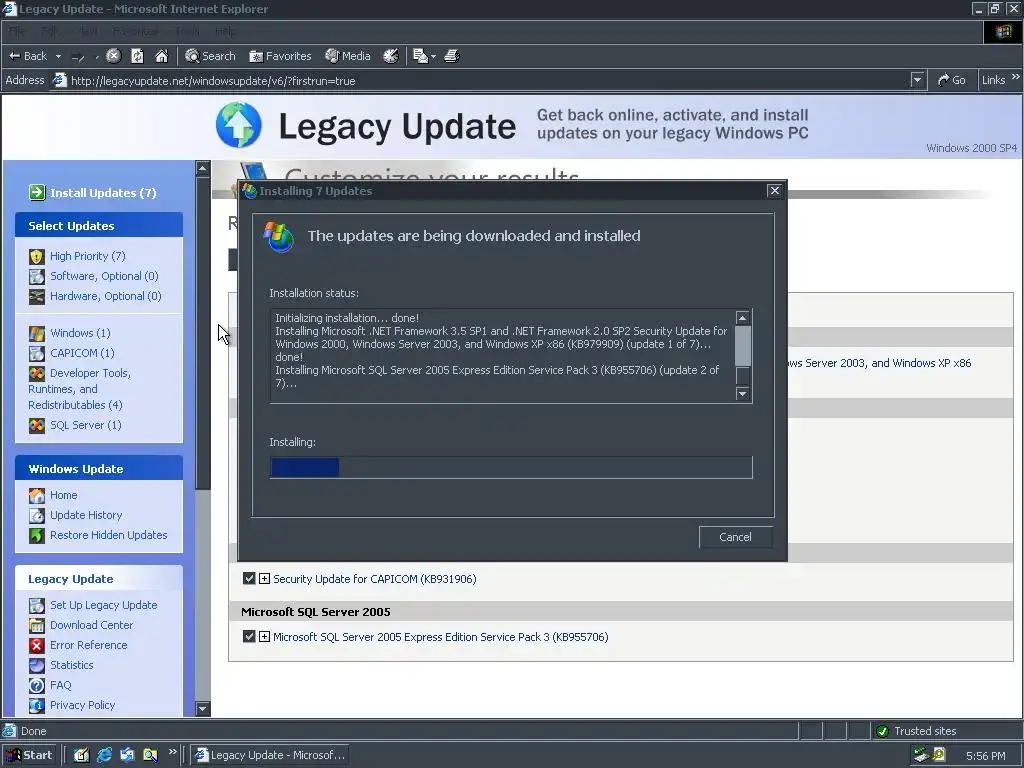Open the Tools menu

[x=187, y=31]
